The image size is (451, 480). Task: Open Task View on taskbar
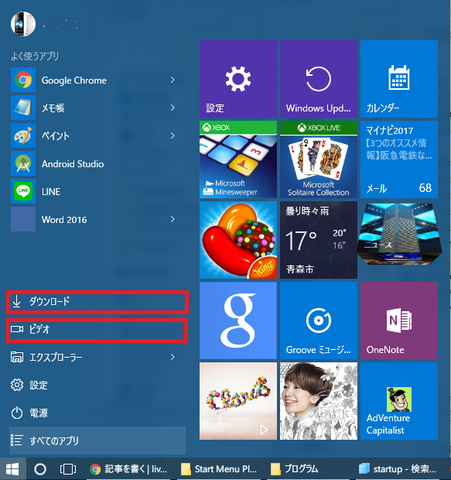pos(68,469)
